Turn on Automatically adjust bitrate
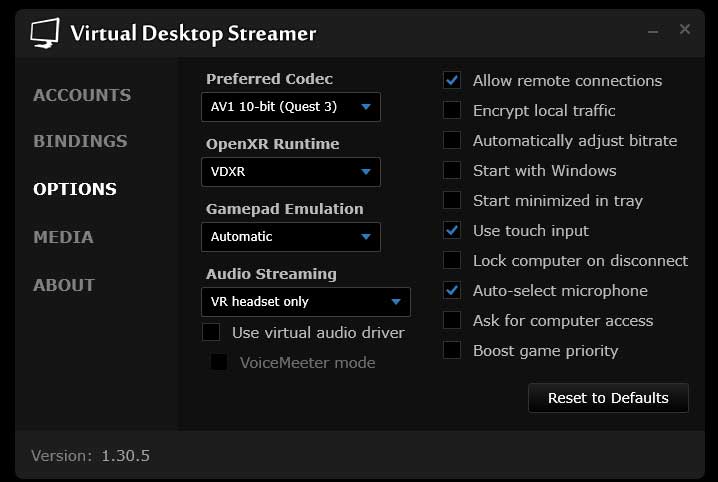The width and height of the screenshot is (718, 482). click(453, 140)
